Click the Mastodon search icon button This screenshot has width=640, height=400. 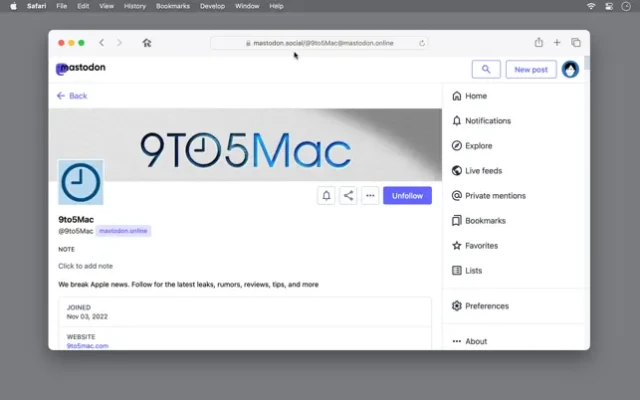coord(486,69)
